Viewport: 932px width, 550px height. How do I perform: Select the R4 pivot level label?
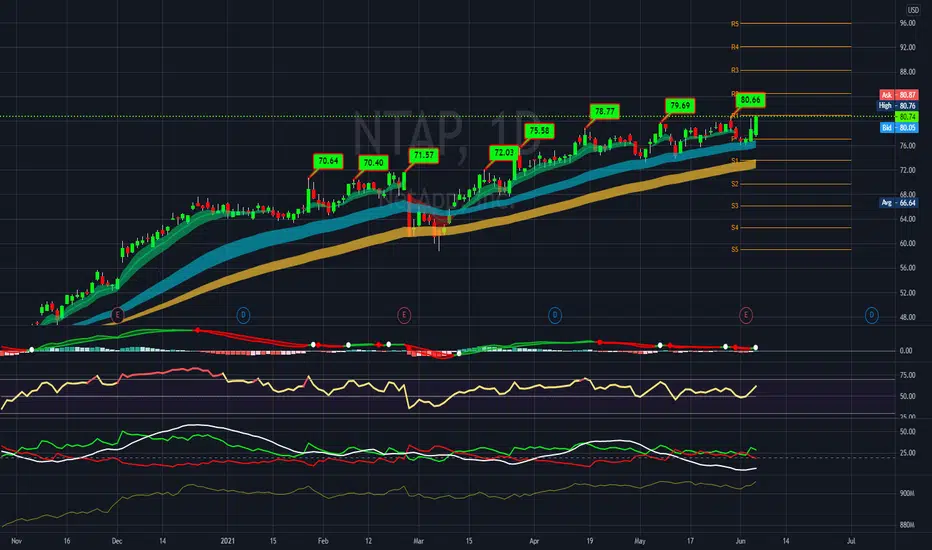[735, 46]
